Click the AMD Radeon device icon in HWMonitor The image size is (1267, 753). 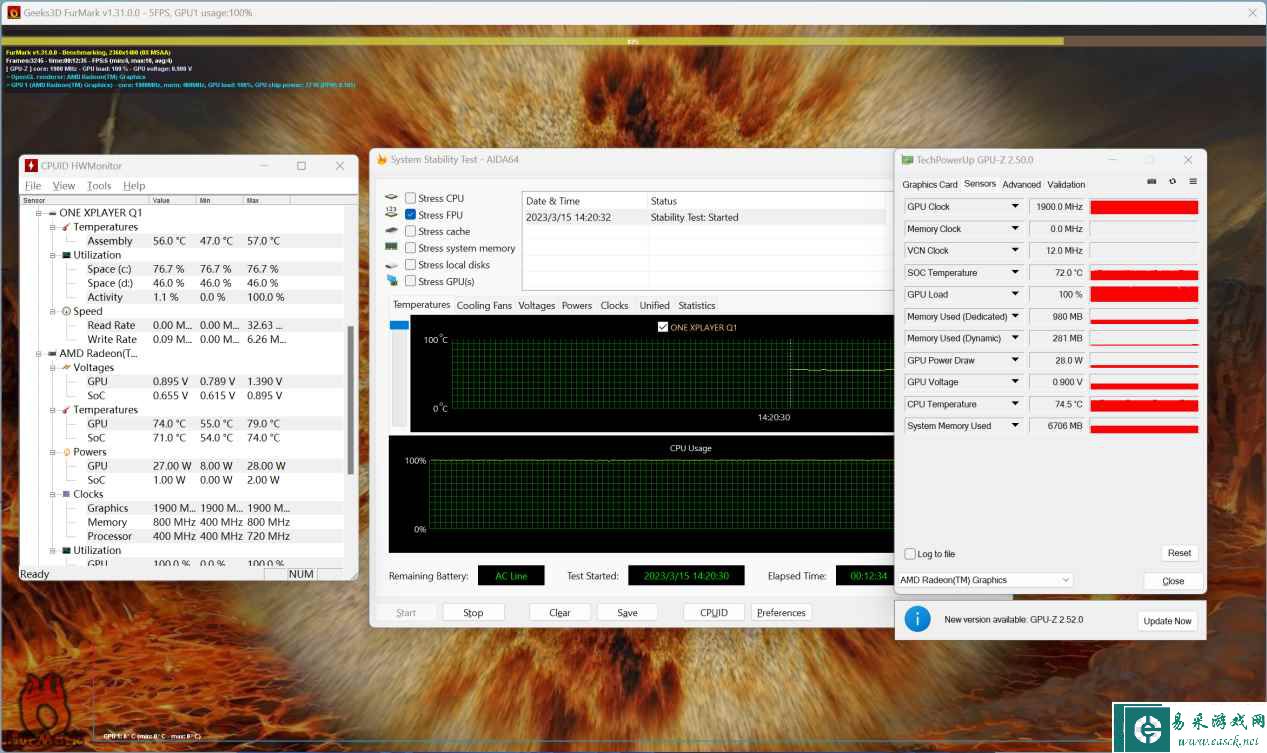coord(52,354)
